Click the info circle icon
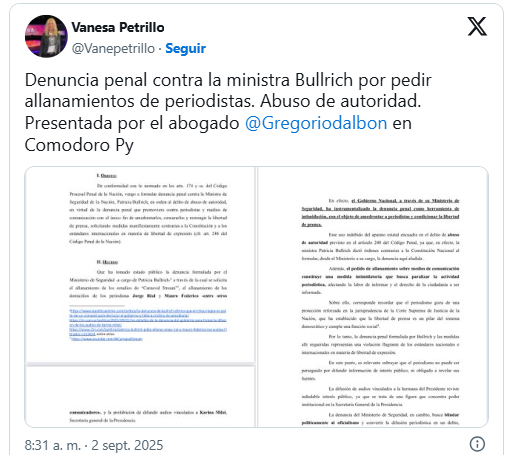This screenshot has width=514, height=455. coord(477,444)
